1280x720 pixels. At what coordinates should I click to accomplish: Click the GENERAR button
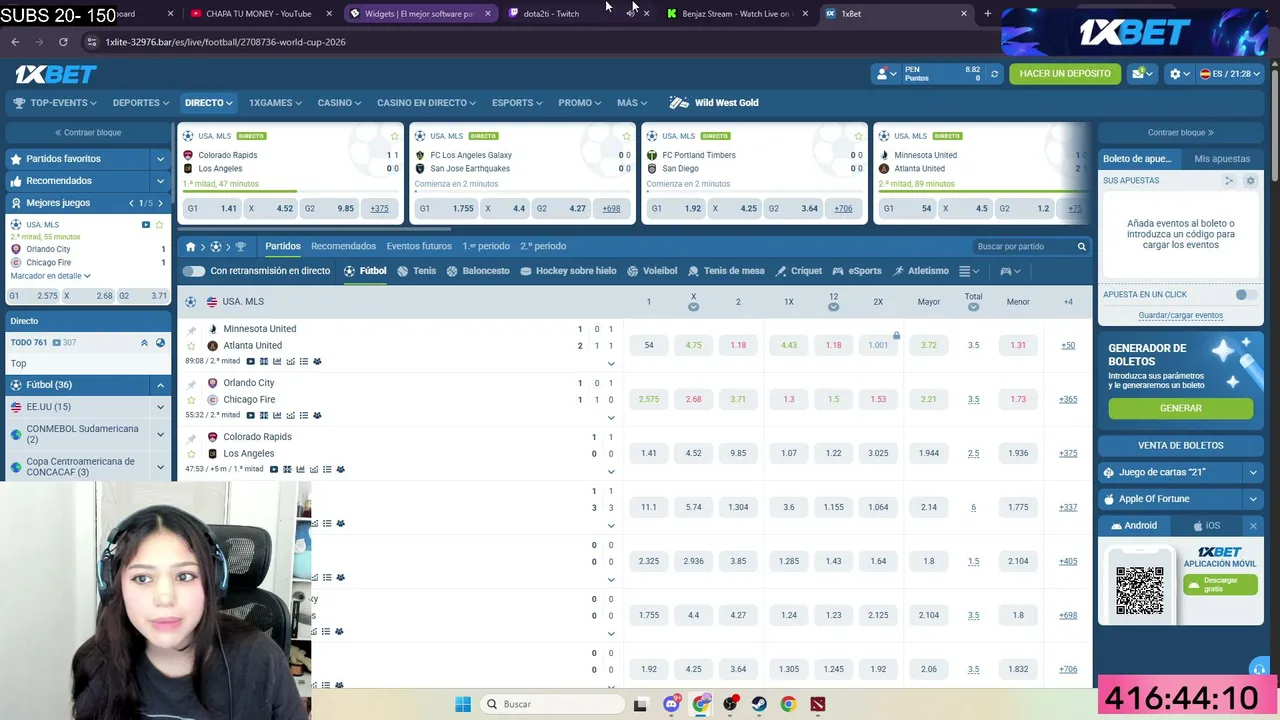click(1180, 408)
